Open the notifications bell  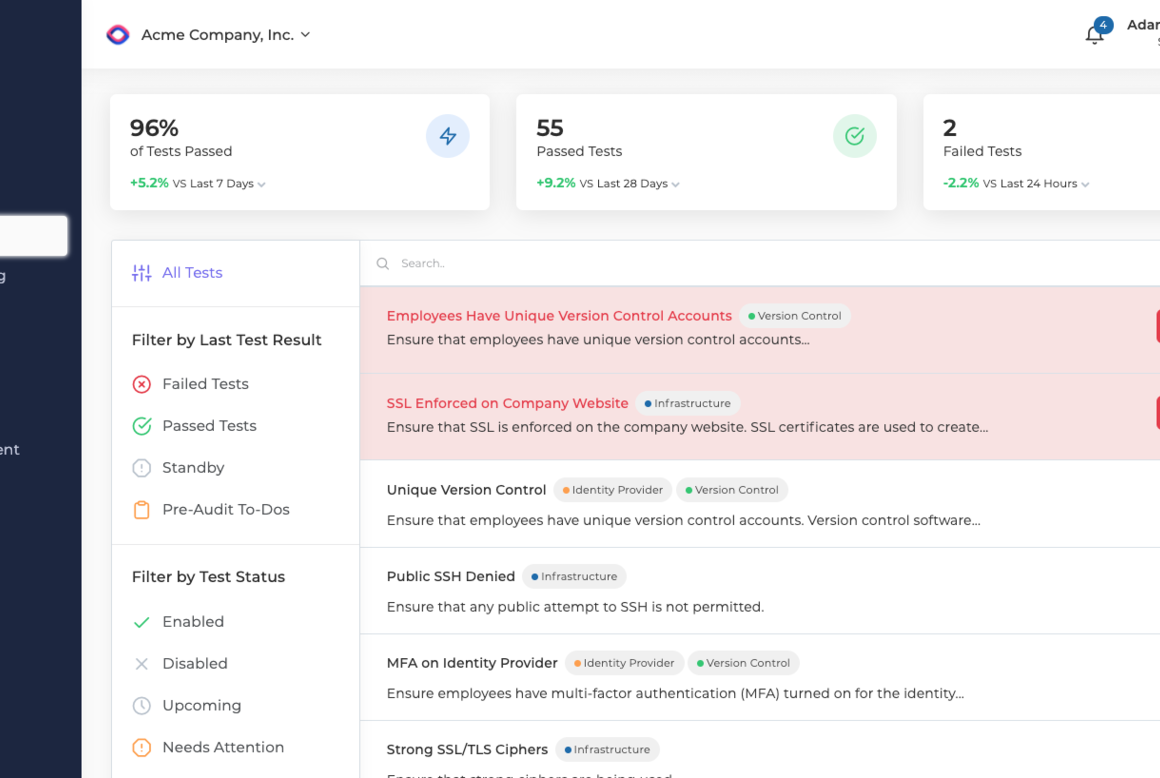1094,35
